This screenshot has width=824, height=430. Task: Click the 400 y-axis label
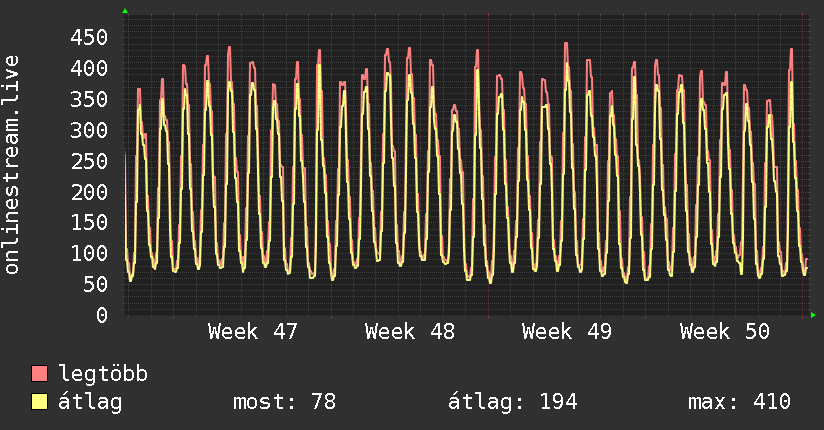[x=89, y=68]
